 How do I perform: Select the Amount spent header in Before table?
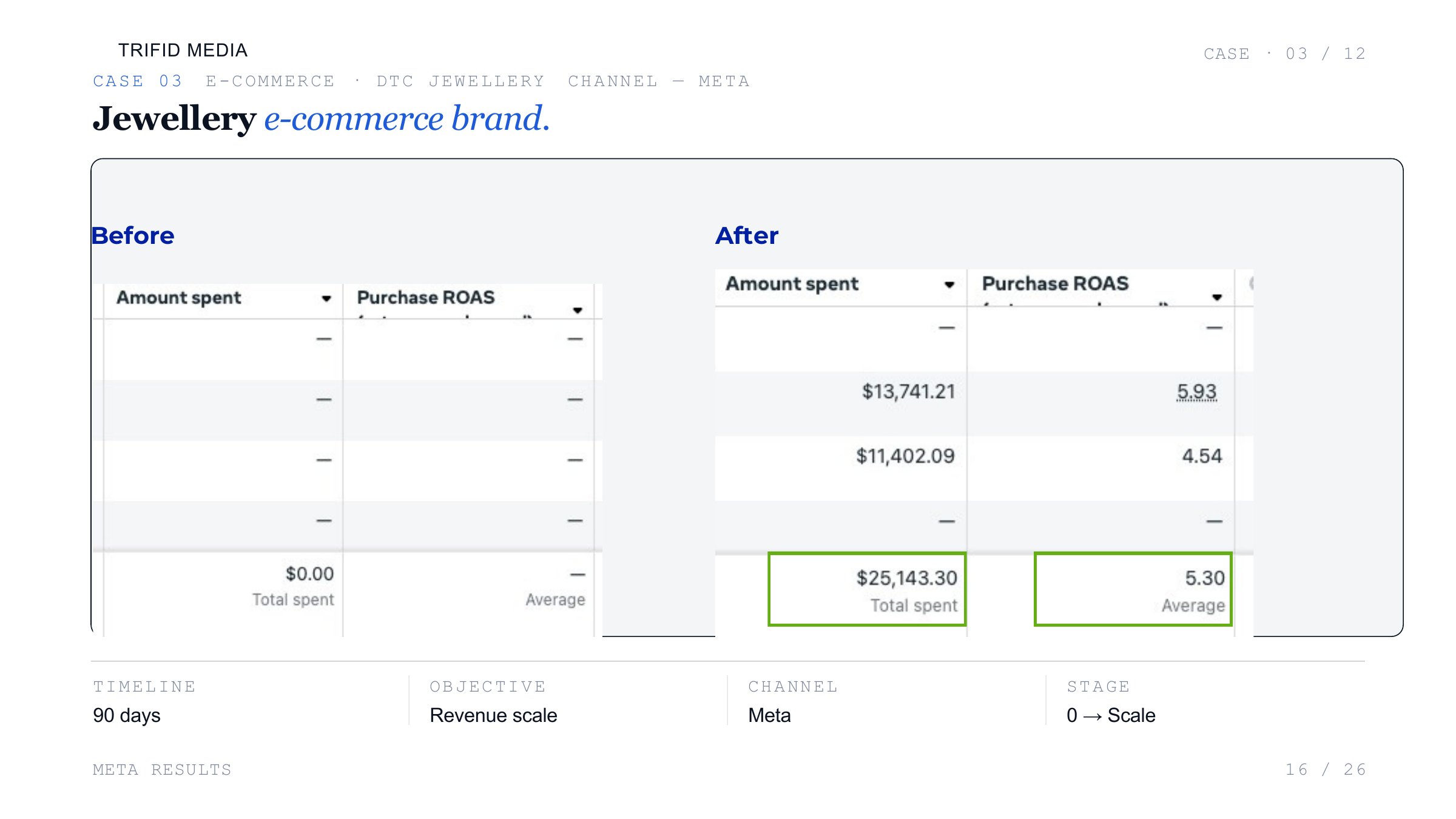179,298
